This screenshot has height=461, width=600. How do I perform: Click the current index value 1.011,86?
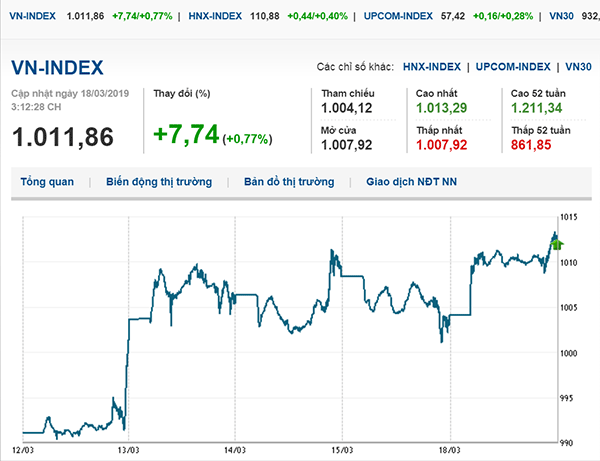63,137
